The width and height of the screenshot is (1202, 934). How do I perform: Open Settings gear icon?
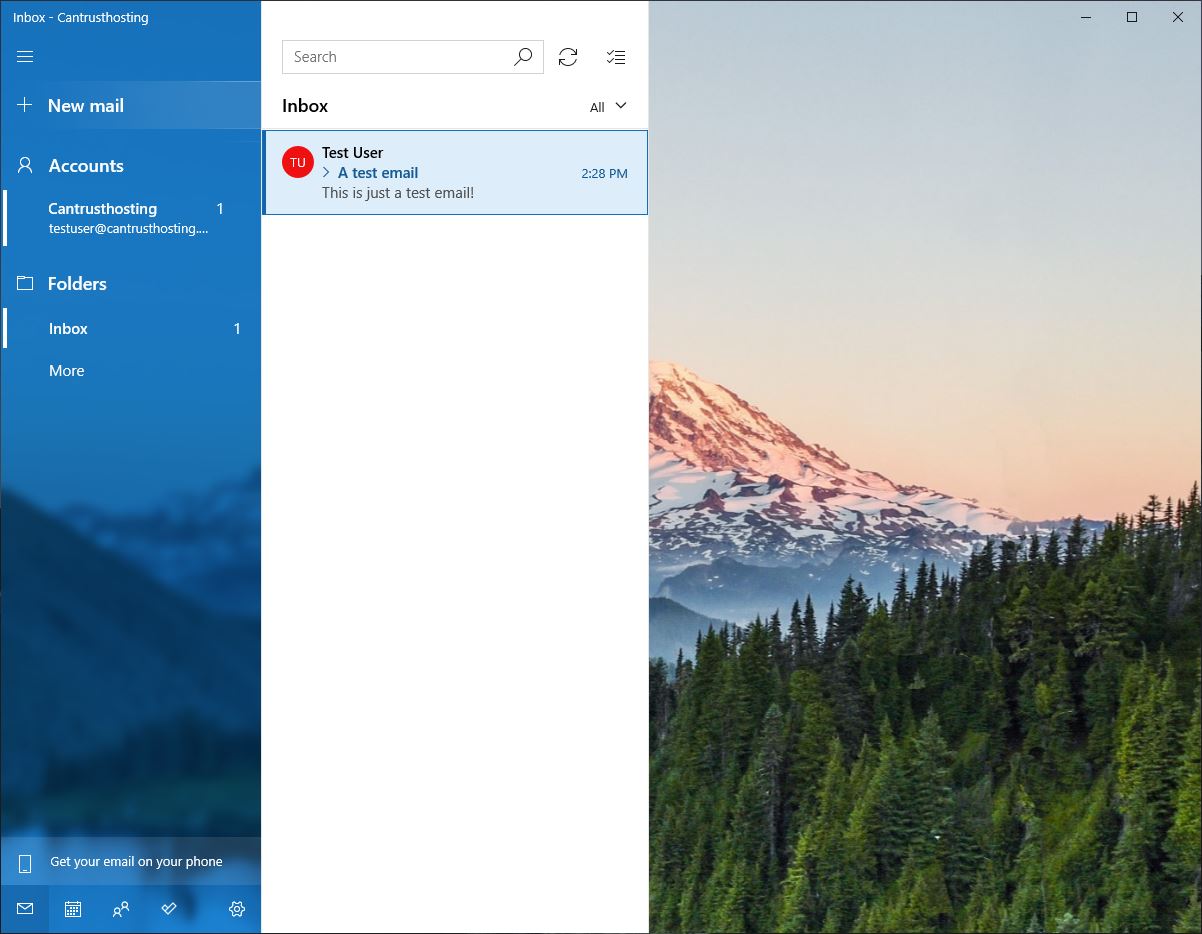click(237, 909)
